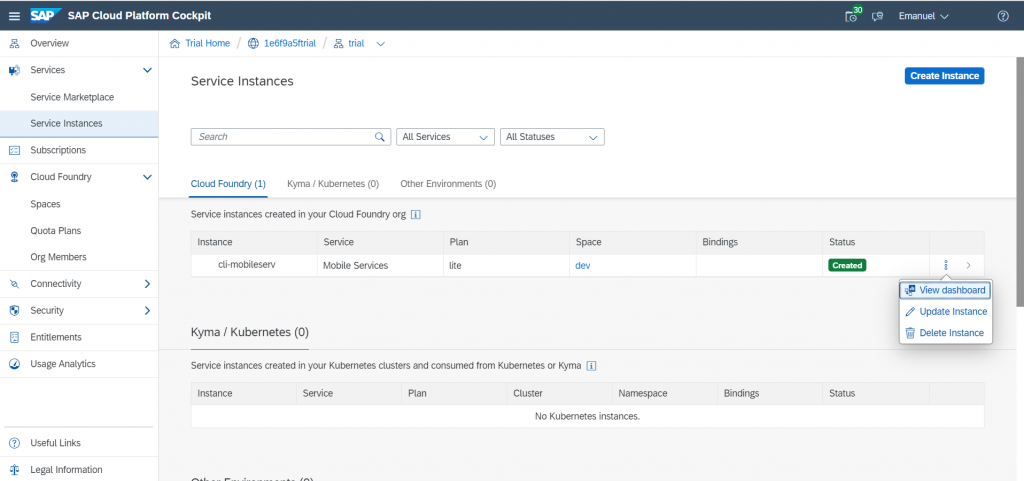Open the dev space link
The height and width of the screenshot is (481, 1024).
(x=583, y=266)
